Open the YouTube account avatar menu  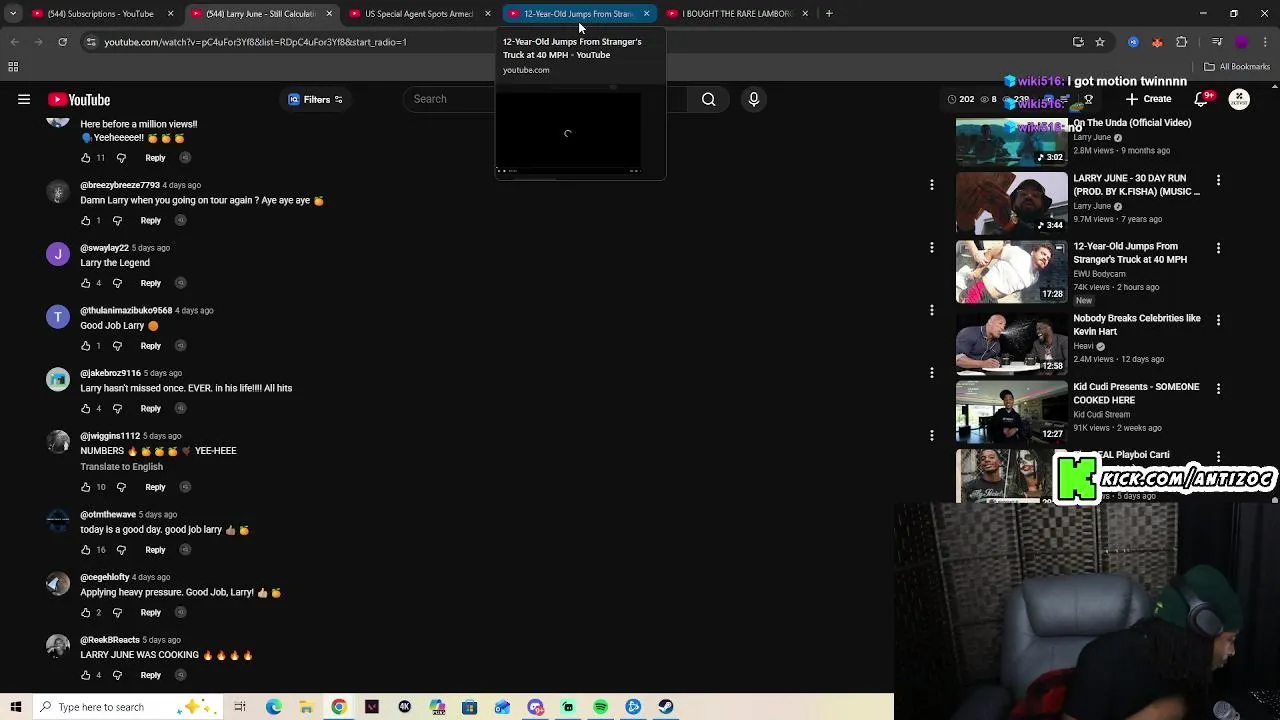[1239, 99]
